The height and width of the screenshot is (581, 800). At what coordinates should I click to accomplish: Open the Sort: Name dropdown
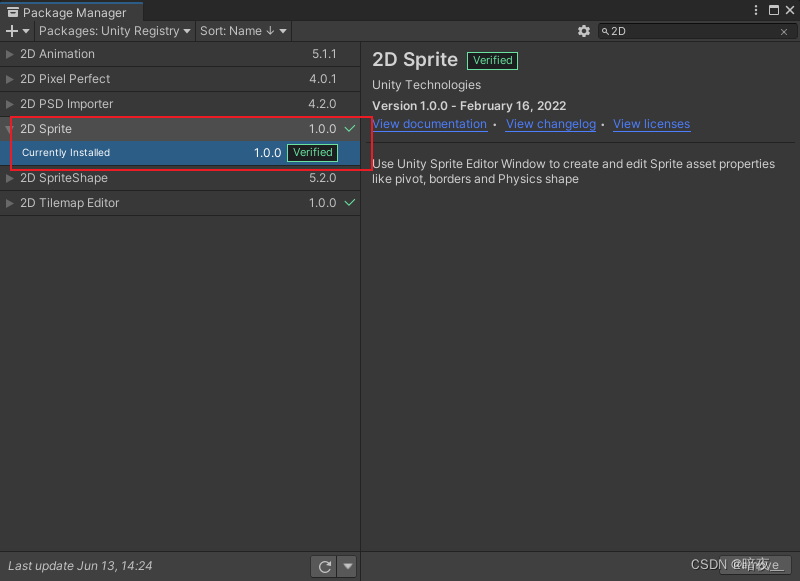tap(243, 31)
